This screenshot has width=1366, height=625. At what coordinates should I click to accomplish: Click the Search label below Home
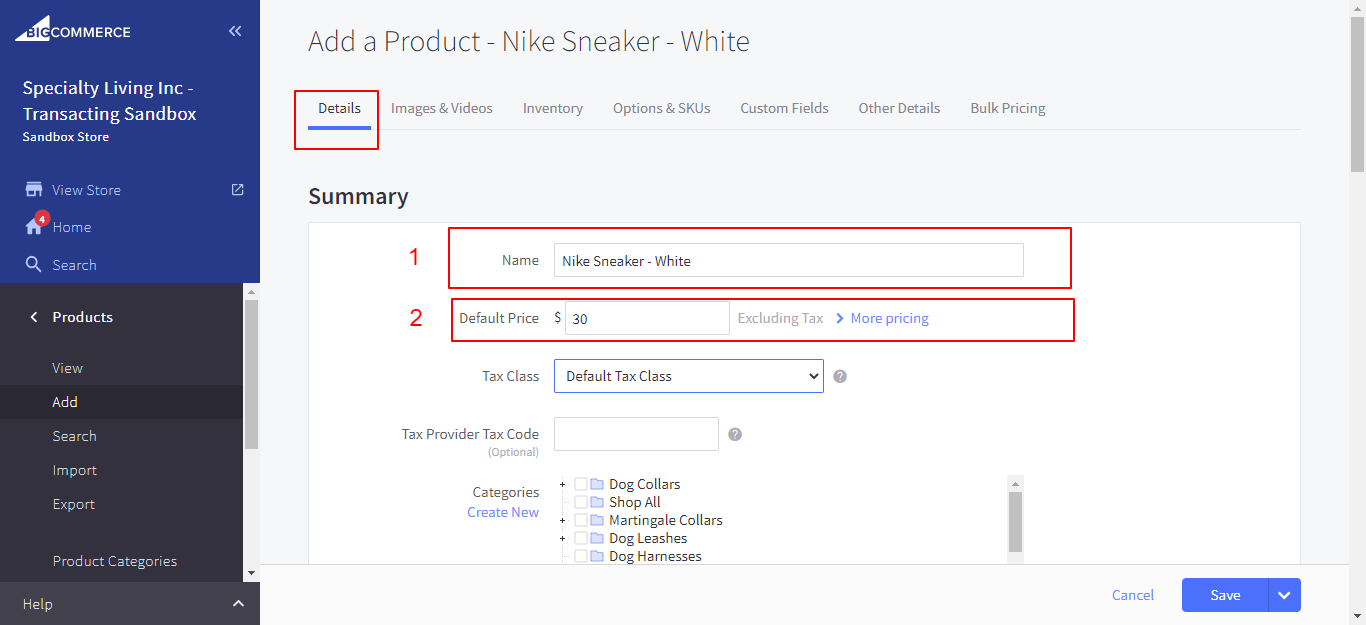pos(75,265)
